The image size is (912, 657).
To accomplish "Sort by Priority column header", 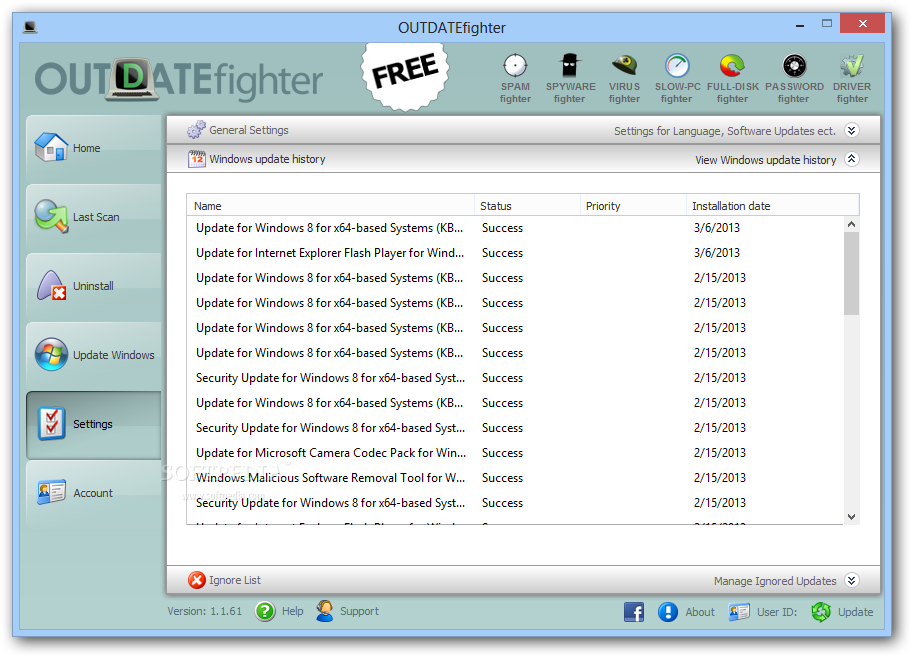I will click(x=633, y=206).
